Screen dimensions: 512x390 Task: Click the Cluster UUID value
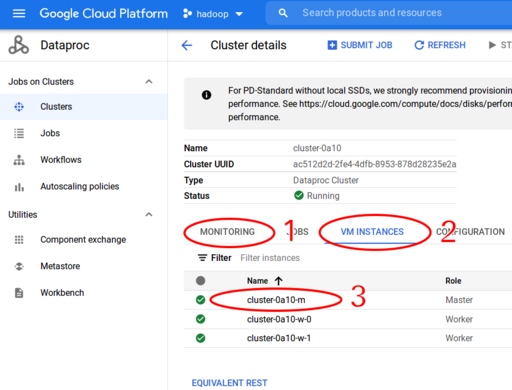click(374, 164)
